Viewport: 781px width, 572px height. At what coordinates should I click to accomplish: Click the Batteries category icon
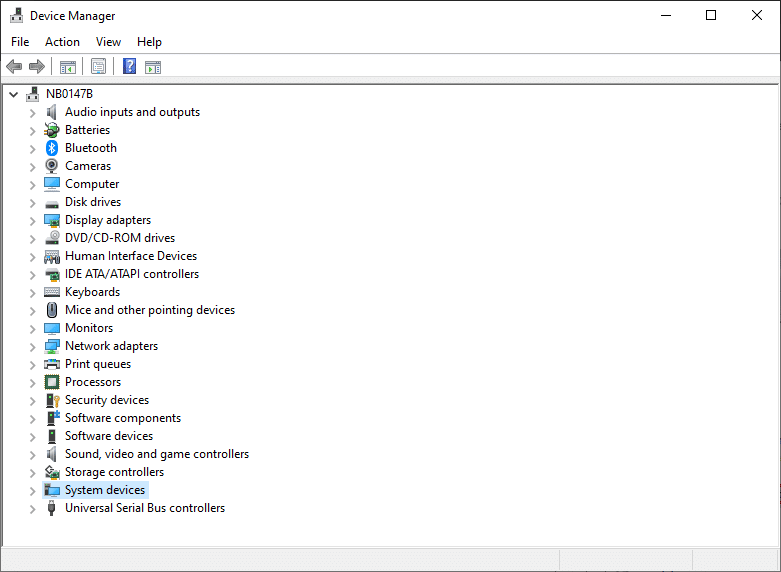tap(52, 130)
